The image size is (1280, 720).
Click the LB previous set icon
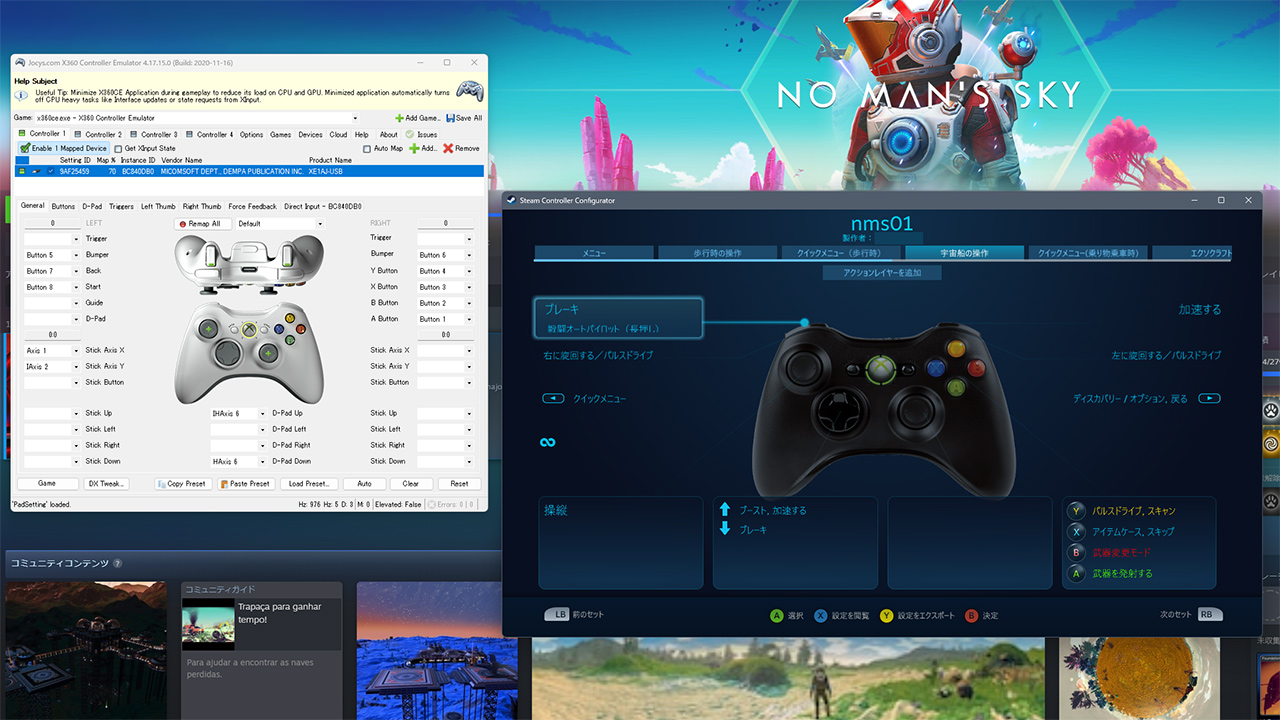pos(556,615)
